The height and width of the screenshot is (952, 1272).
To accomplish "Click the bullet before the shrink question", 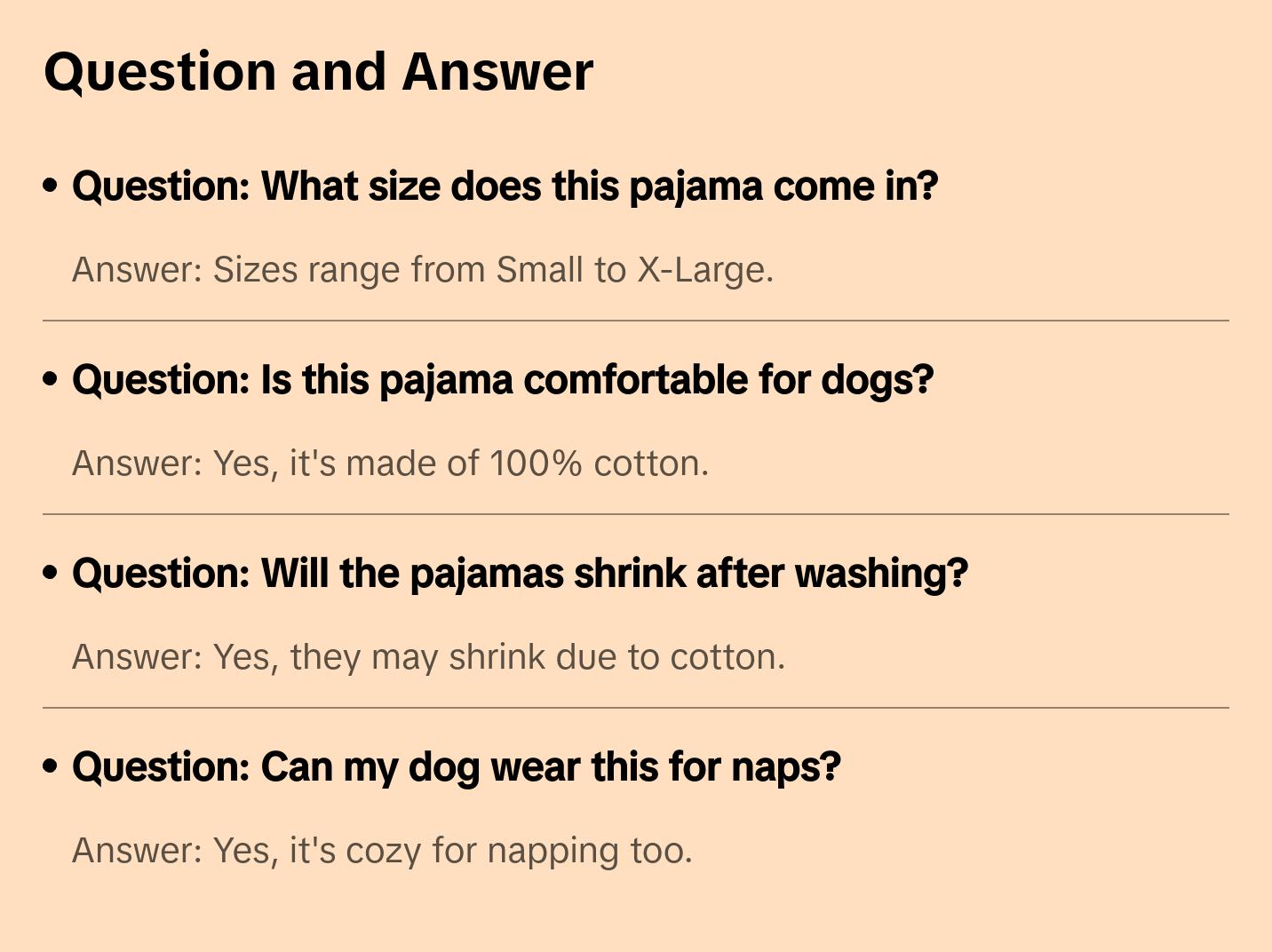I will tap(51, 573).
